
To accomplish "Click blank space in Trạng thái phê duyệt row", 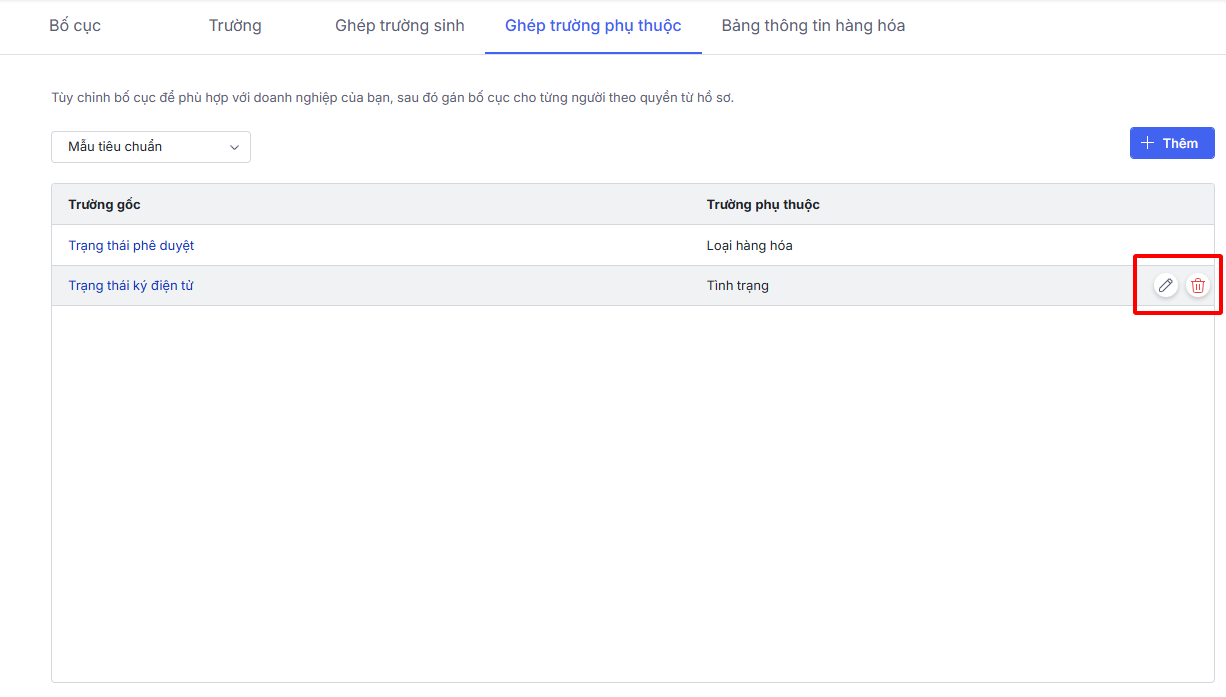I will [x=450, y=246].
